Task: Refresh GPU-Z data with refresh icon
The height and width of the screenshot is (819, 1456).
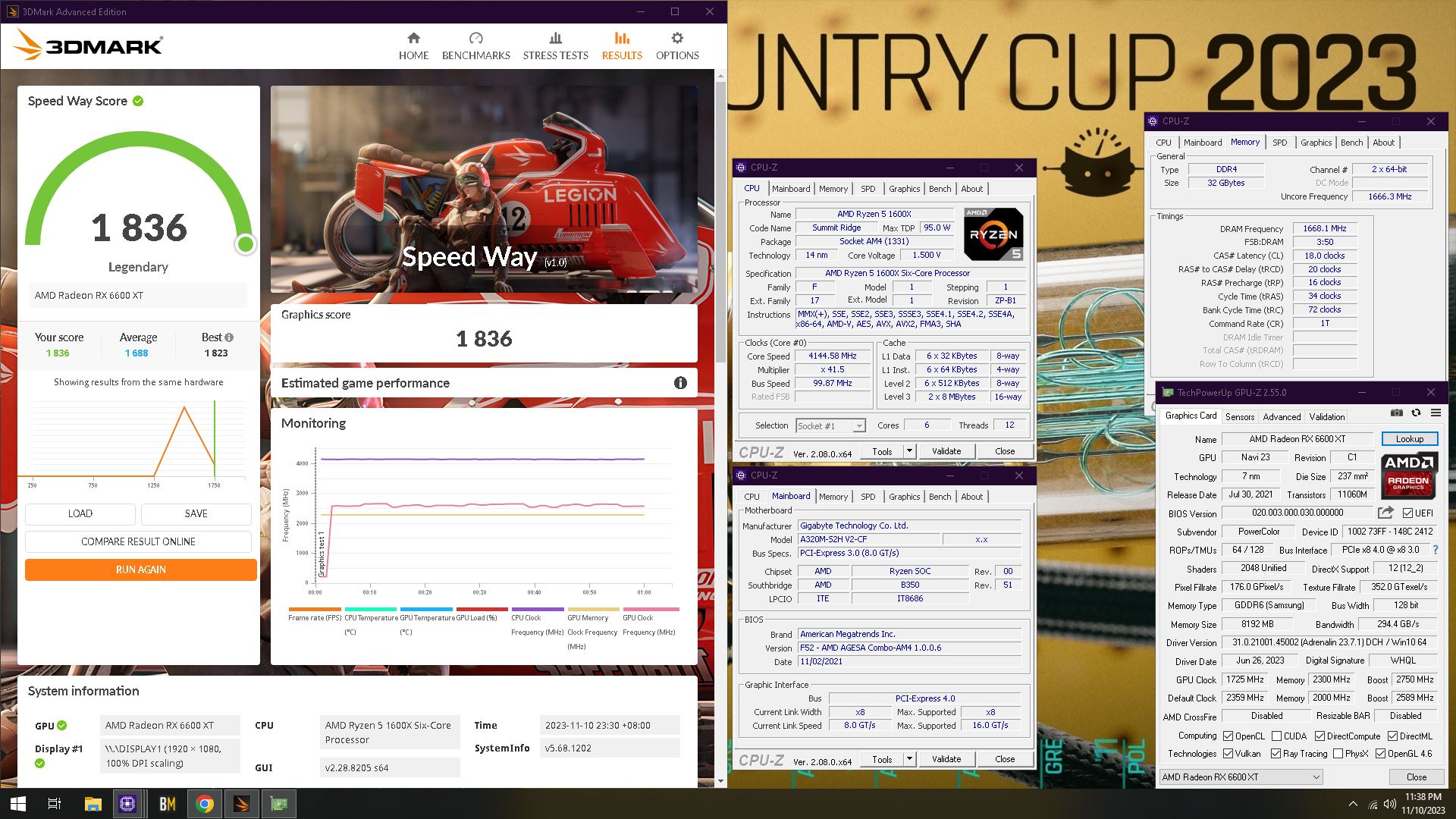Action: pyautogui.click(x=1416, y=413)
